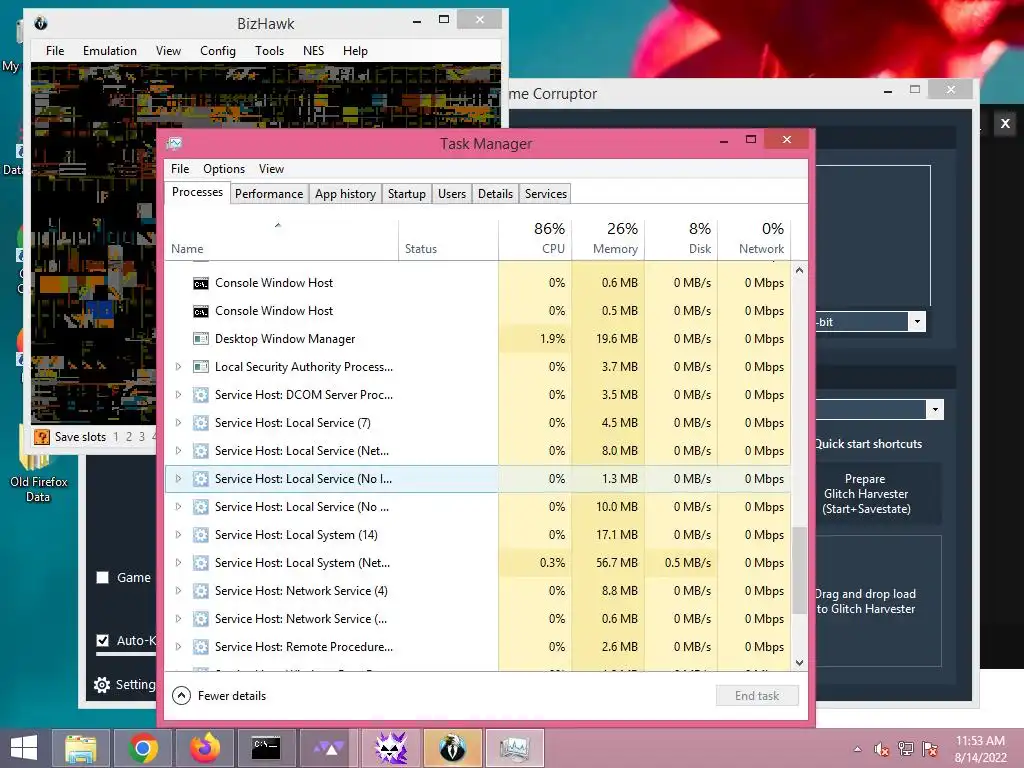Sort processes by Memory column header
Viewport: 1024px width, 768px height.
tap(609, 239)
